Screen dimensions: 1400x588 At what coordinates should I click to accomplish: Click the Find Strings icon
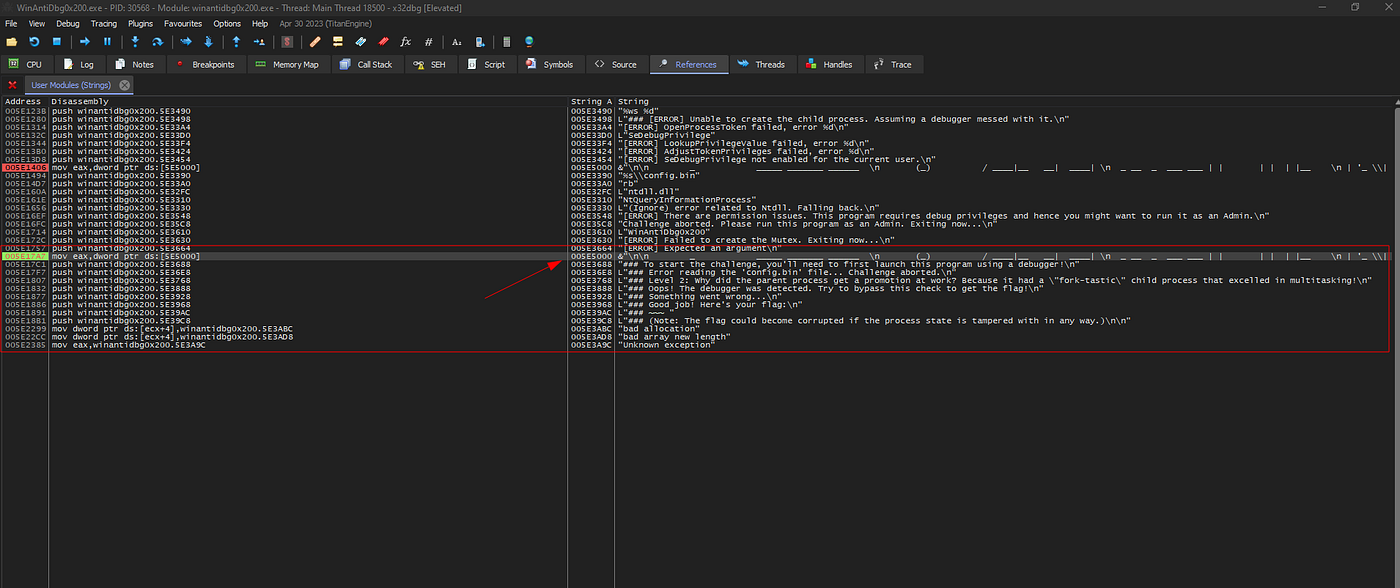click(x=457, y=42)
